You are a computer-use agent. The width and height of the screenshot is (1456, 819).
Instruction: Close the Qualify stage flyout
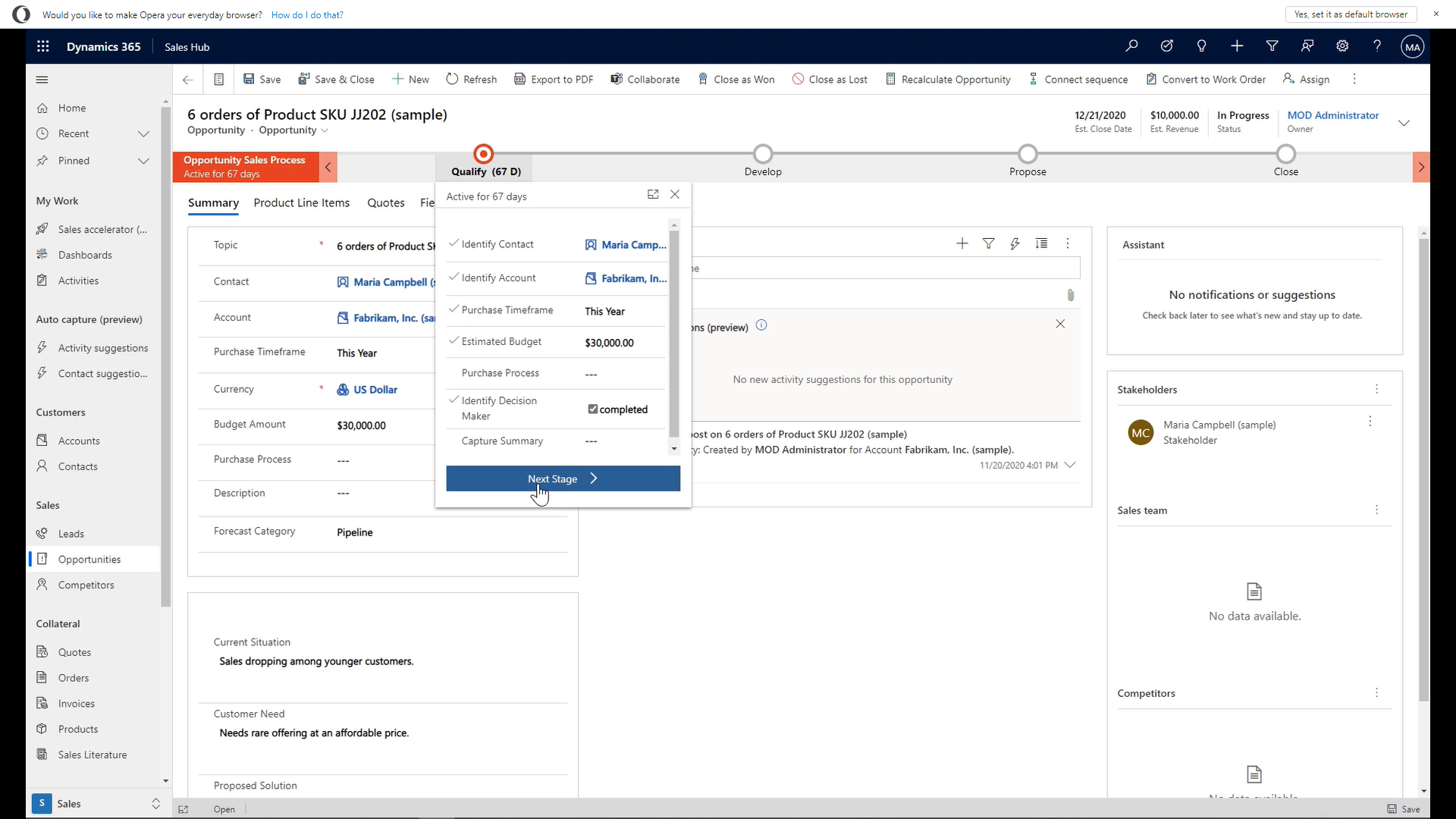click(x=675, y=195)
